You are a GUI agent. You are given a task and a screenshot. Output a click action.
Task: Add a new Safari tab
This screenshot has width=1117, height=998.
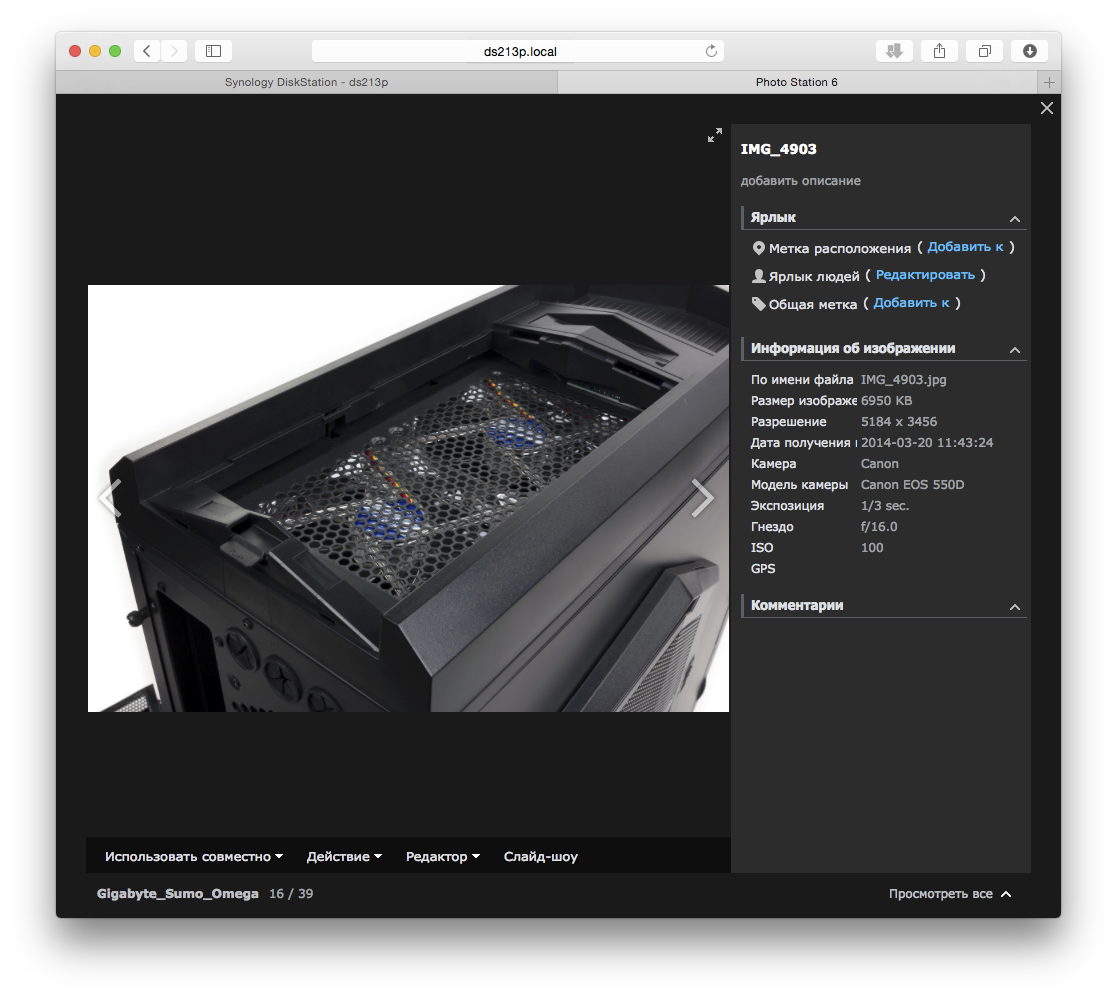coord(1049,83)
